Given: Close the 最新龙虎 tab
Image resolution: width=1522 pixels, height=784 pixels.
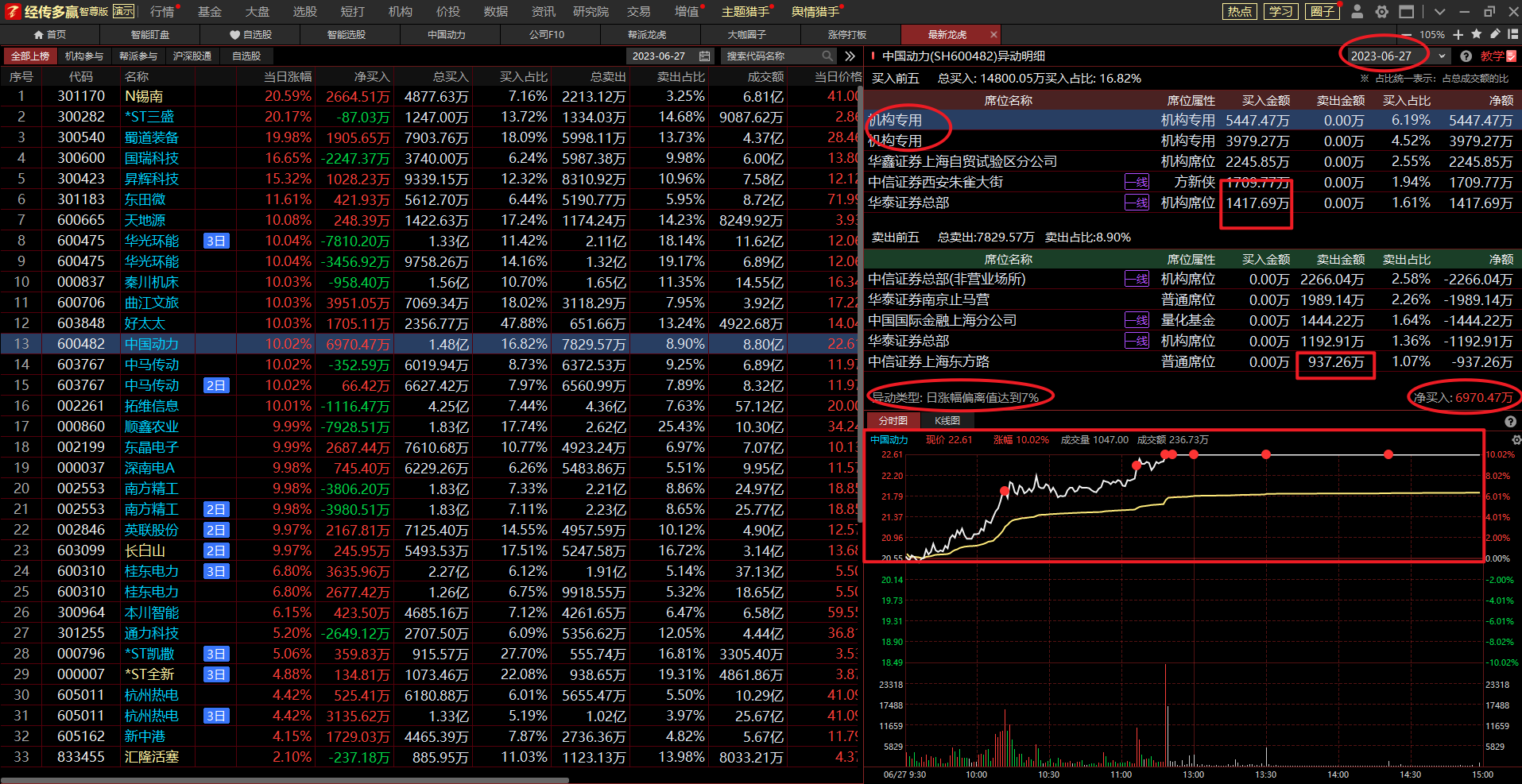Looking at the screenshot, I should [x=993, y=34].
